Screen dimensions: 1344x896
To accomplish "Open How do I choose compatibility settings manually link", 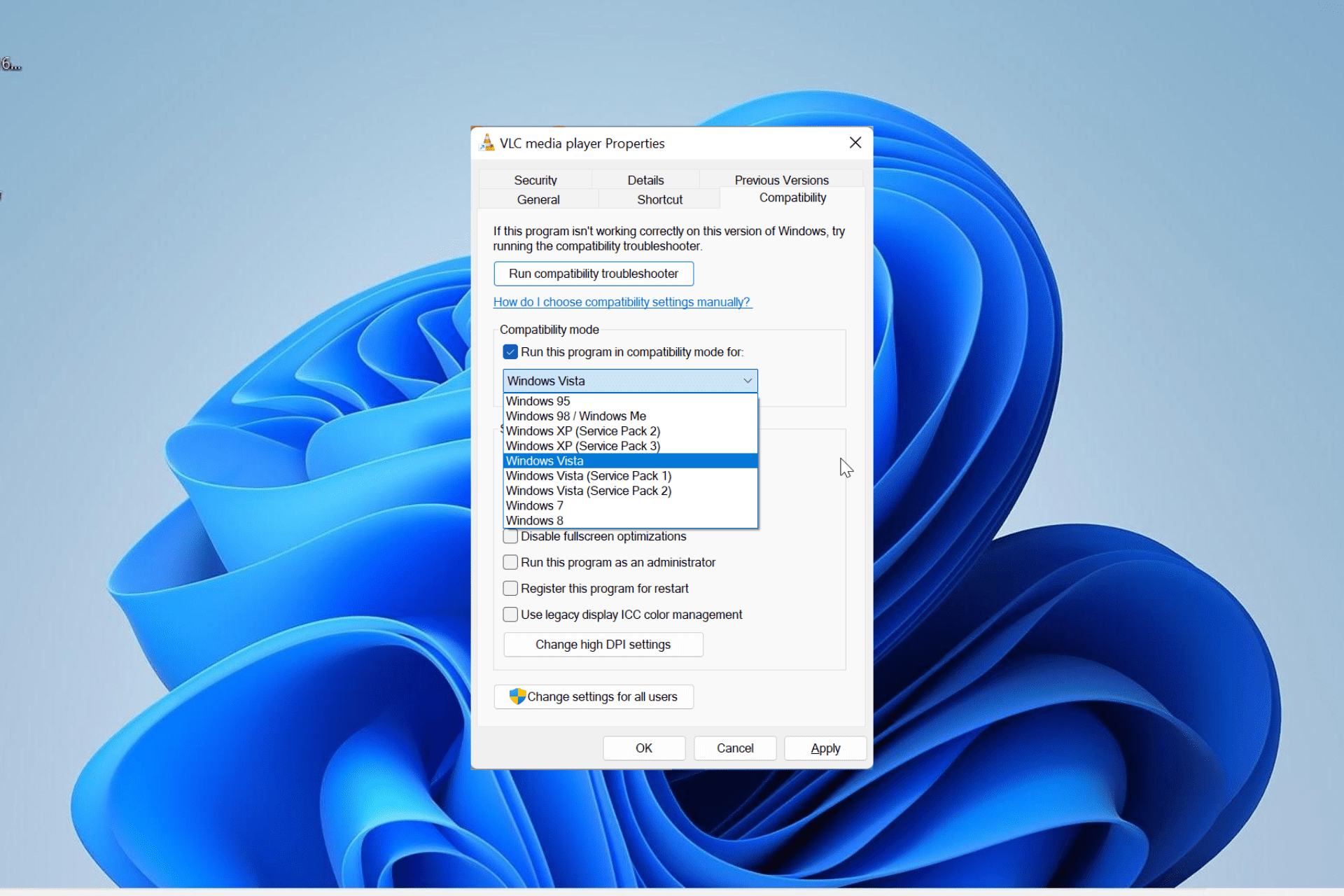I will 622,302.
